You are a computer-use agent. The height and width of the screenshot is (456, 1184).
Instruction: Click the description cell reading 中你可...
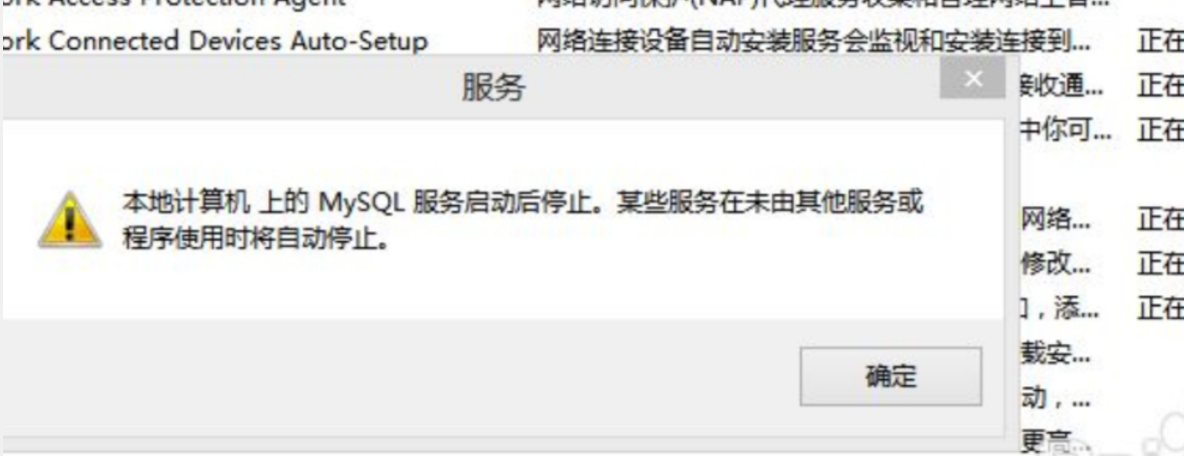pyautogui.click(x=1065, y=131)
